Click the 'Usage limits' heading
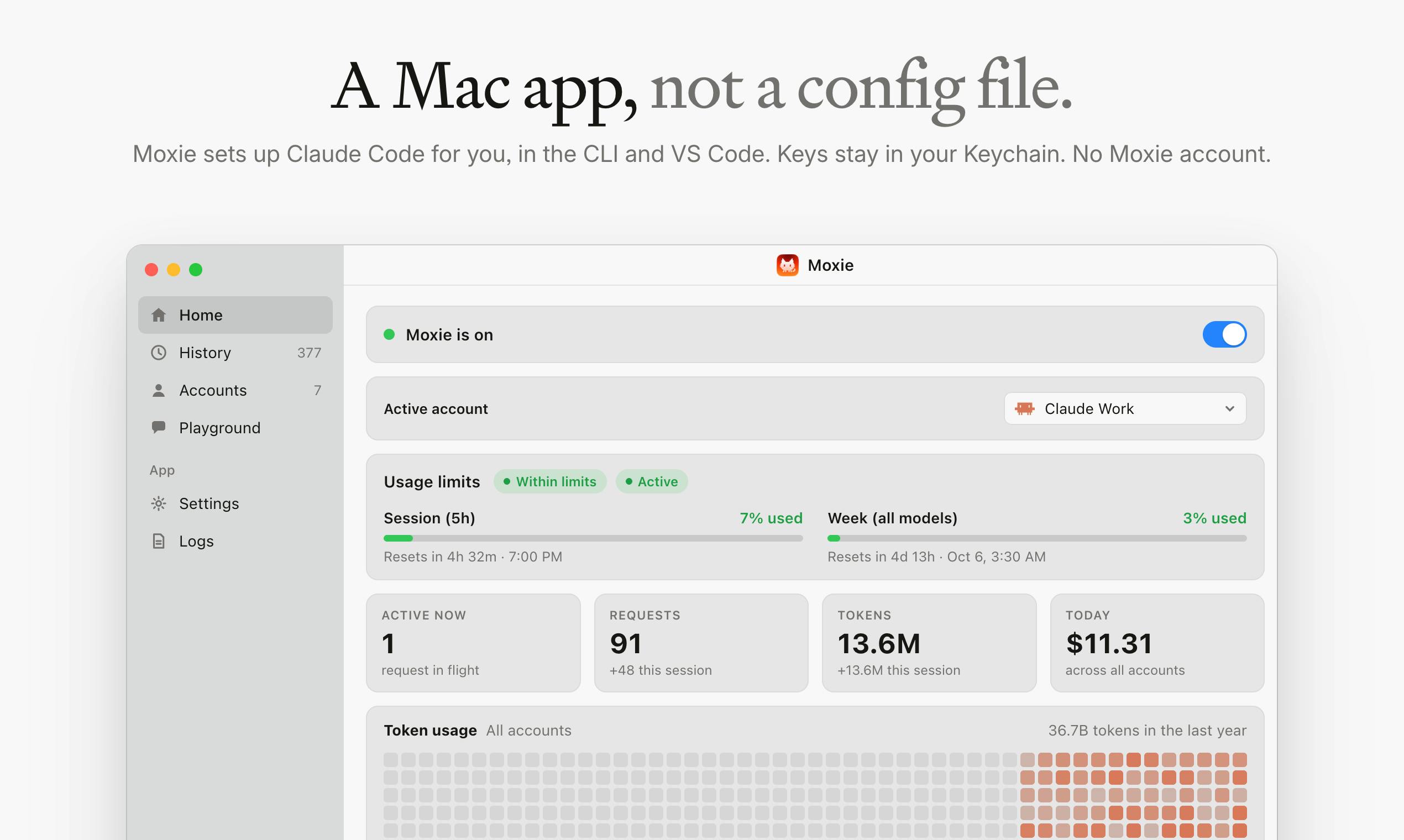 tap(432, 482)
